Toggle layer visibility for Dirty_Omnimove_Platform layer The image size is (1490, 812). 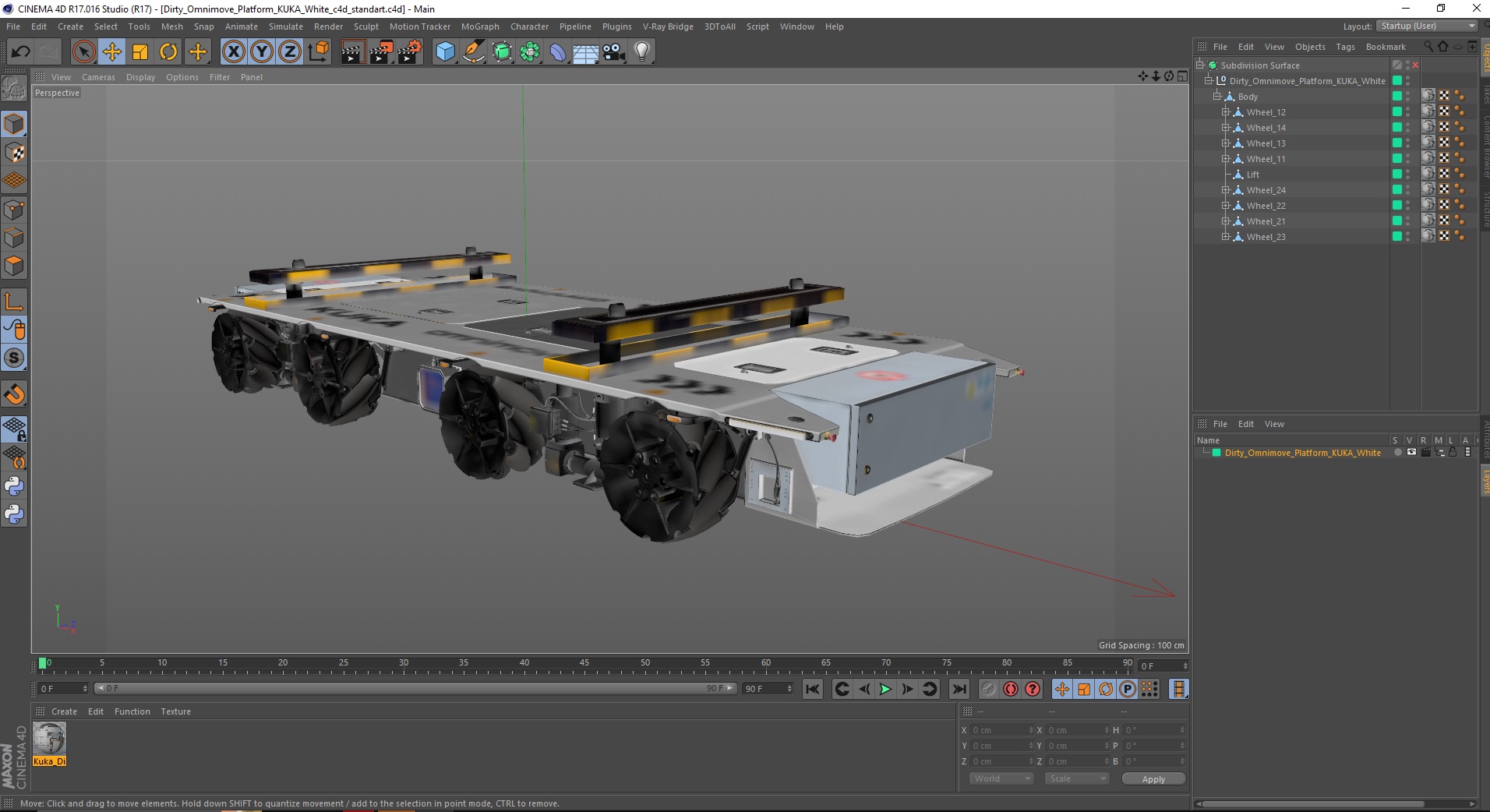coord(1411,453)
